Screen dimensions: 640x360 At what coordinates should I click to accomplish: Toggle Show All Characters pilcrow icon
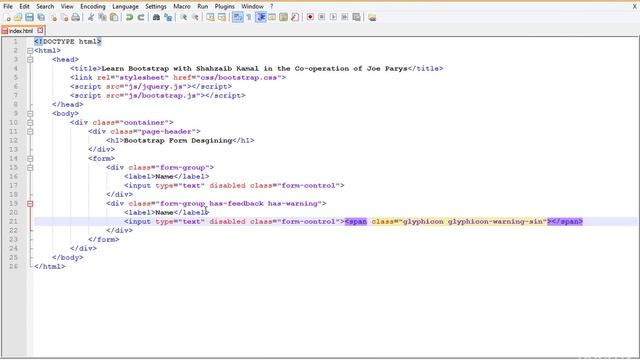[x=249, y=17]
